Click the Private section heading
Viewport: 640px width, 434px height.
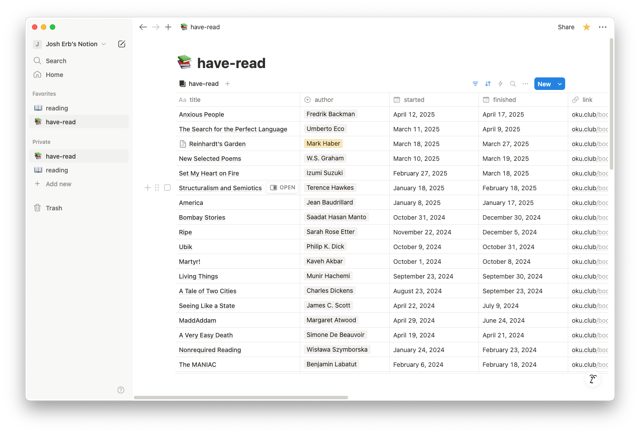coord(42,142)
